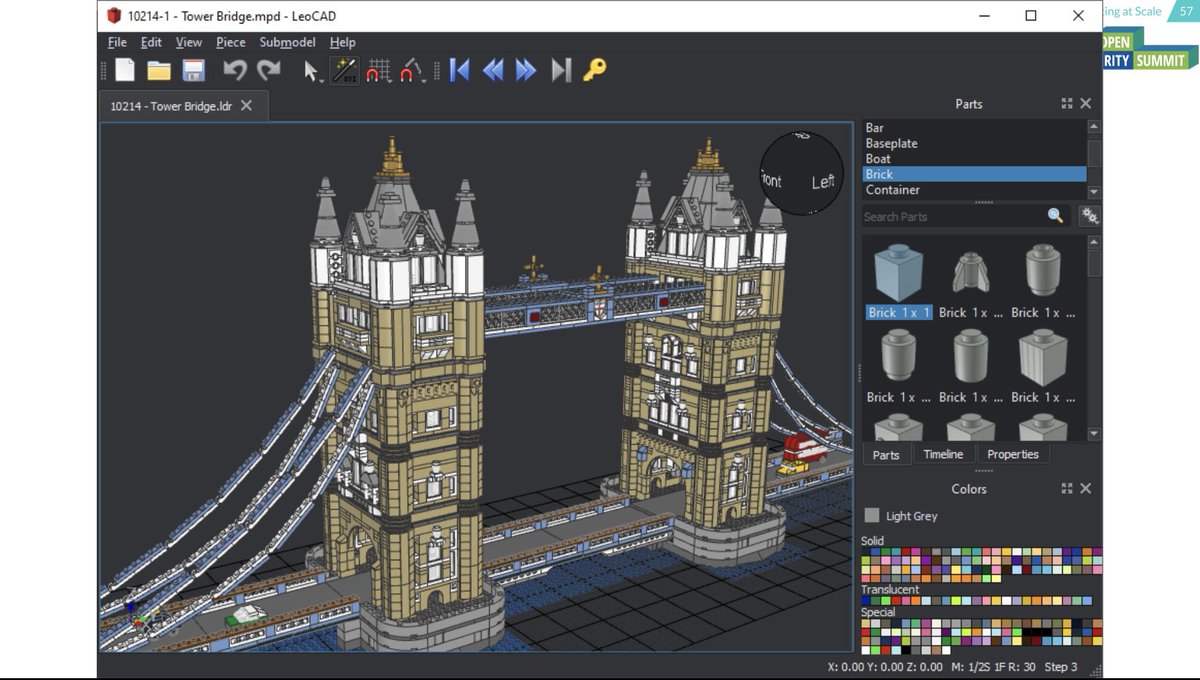The height and width of the screenshot is (680, 1200).
Task: Click the magnifier icon in Search Parts
Action: pos(1055,216)
